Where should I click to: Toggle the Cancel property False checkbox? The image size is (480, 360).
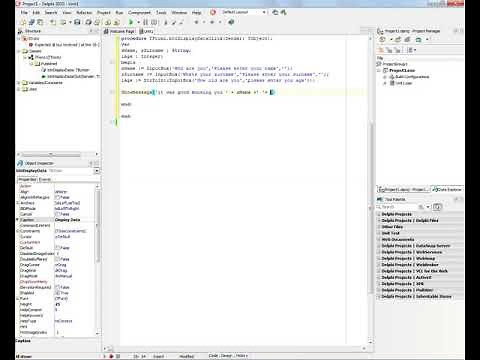pyautogui.click(x=57, y=214)
